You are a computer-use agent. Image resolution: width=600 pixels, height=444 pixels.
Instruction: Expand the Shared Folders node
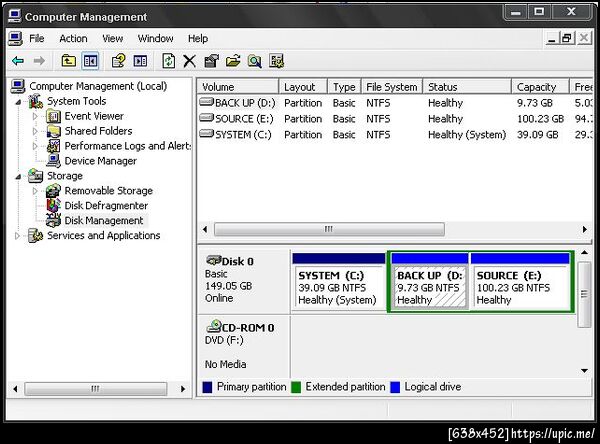[35, 131]
